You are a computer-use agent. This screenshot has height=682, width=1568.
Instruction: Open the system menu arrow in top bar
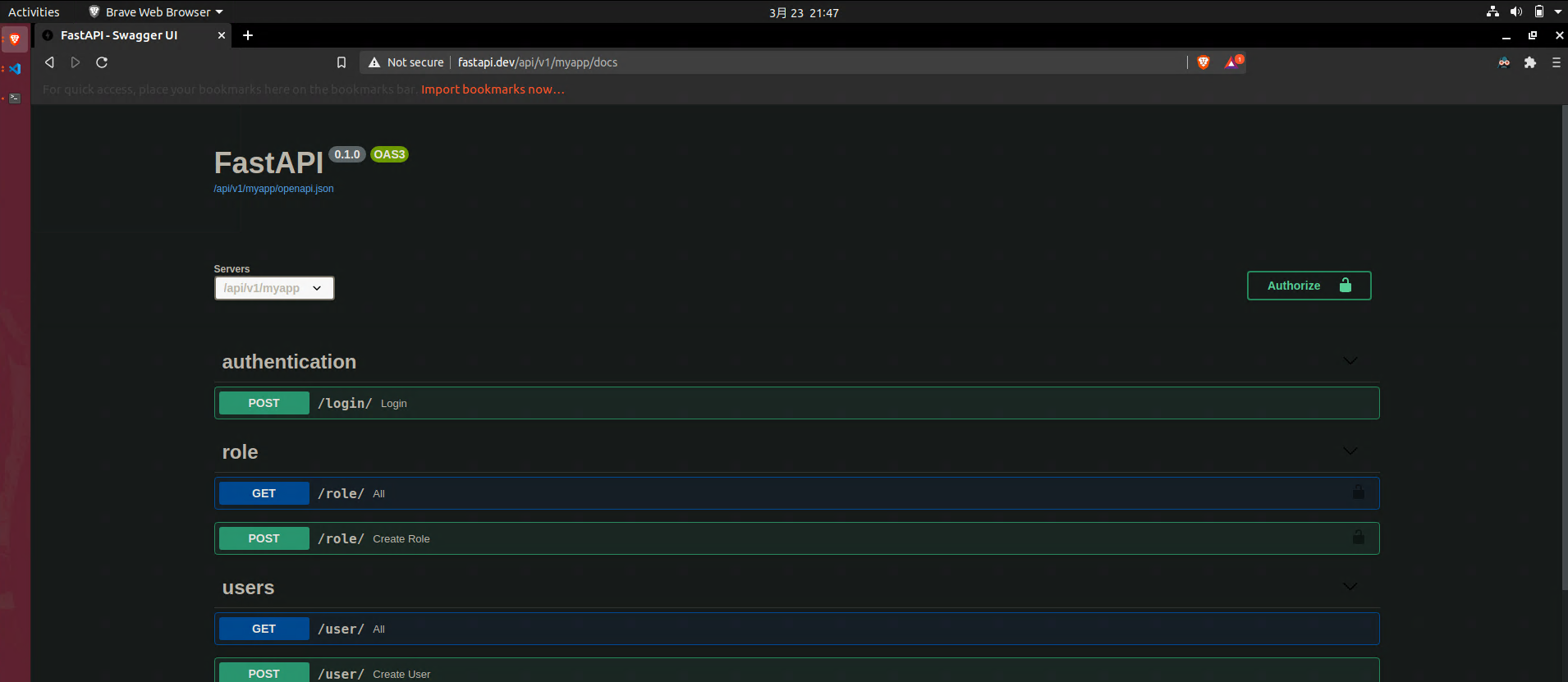[x=1558, y=11]
